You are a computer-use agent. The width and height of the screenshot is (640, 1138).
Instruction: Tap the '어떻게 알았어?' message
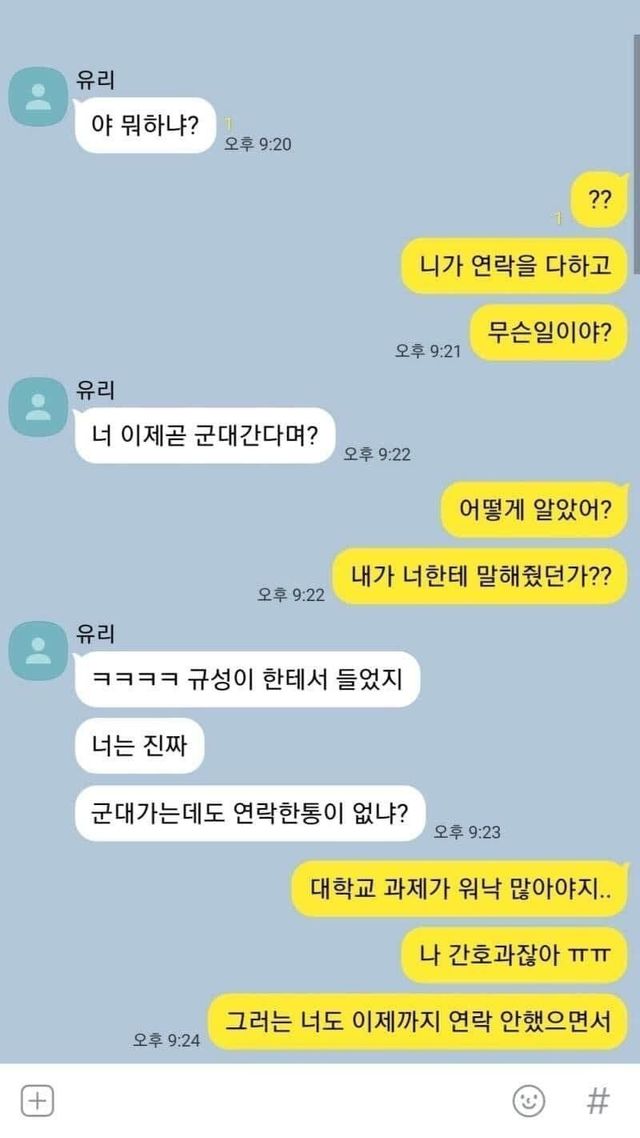click(x=534, y=509)
